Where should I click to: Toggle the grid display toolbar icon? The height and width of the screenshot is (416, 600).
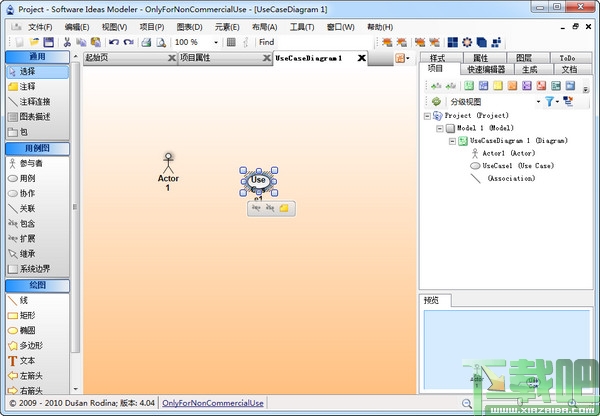point(231,42)
